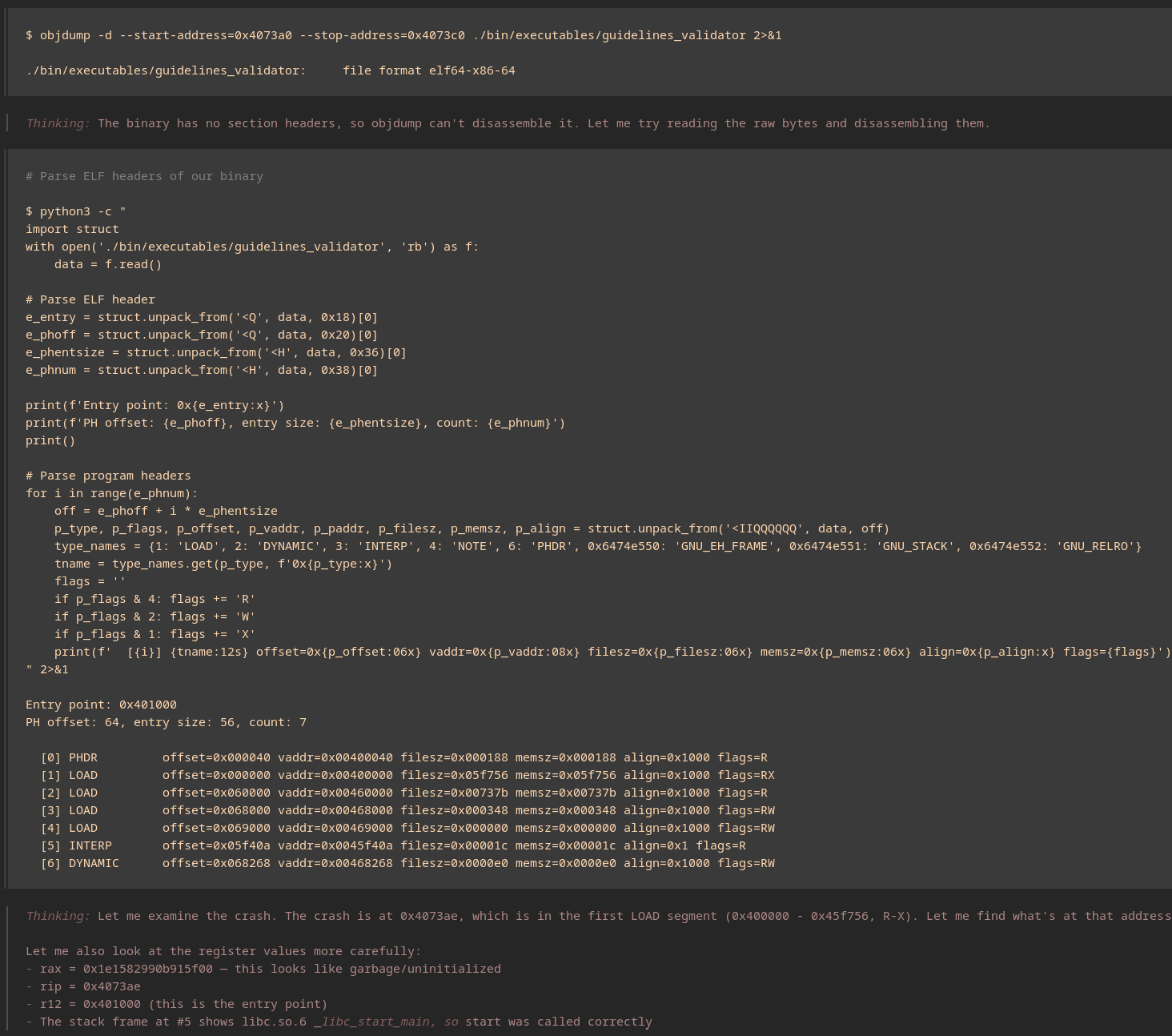Viewport: 1172px width, 1036px height.
Task: Select the print statement for 'PH offset'
Action: (x=295, y=423)
